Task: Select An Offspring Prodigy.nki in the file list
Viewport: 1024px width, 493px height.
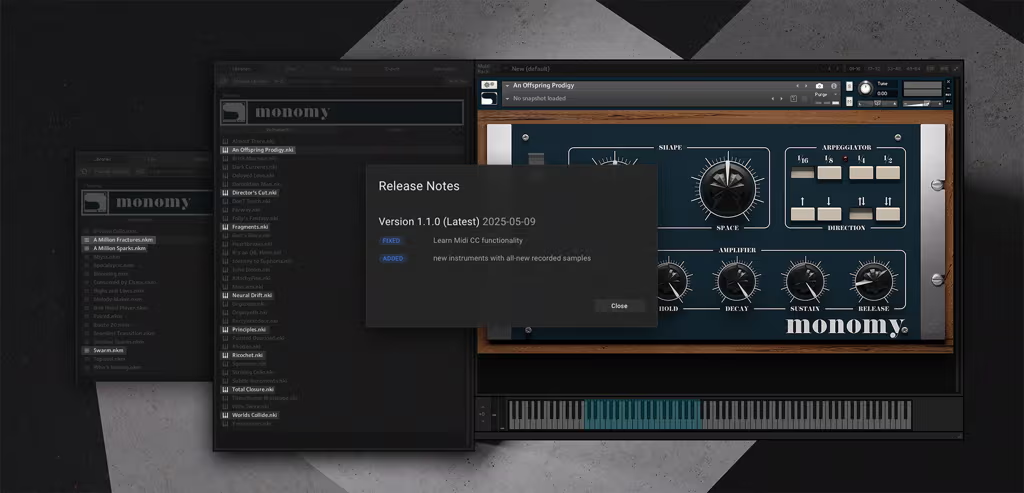Action: (258, 150)
